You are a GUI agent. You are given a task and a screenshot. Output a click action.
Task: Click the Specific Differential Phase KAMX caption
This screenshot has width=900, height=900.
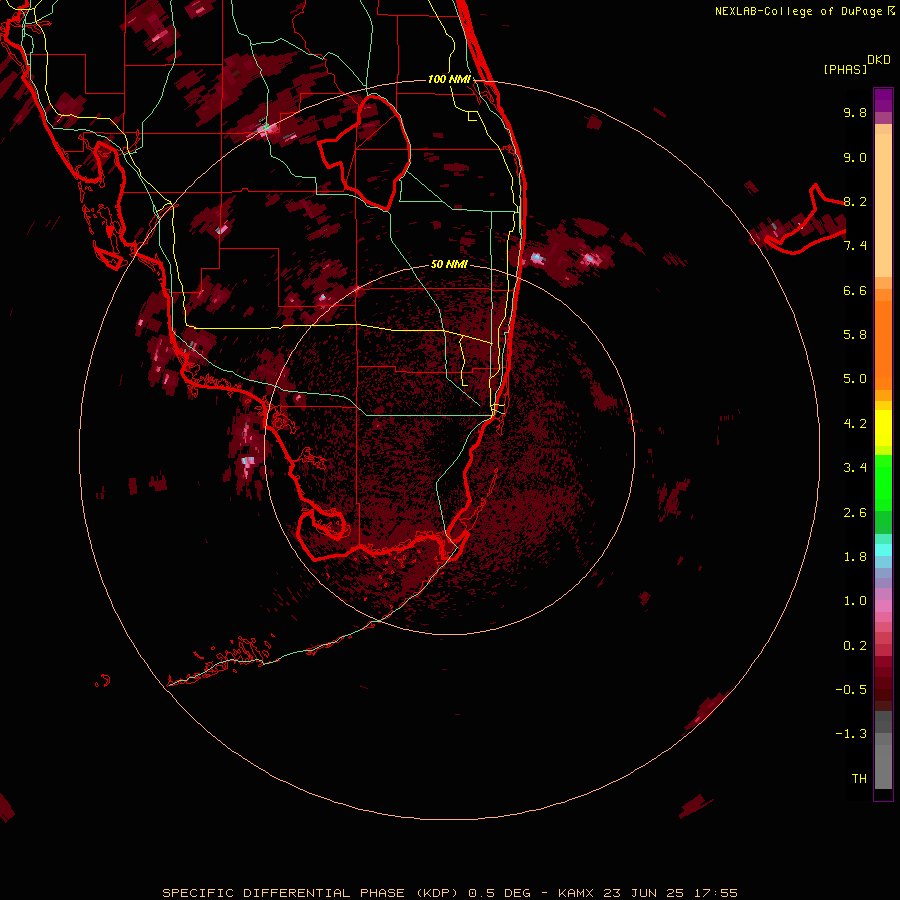click(x=449, y=893)
